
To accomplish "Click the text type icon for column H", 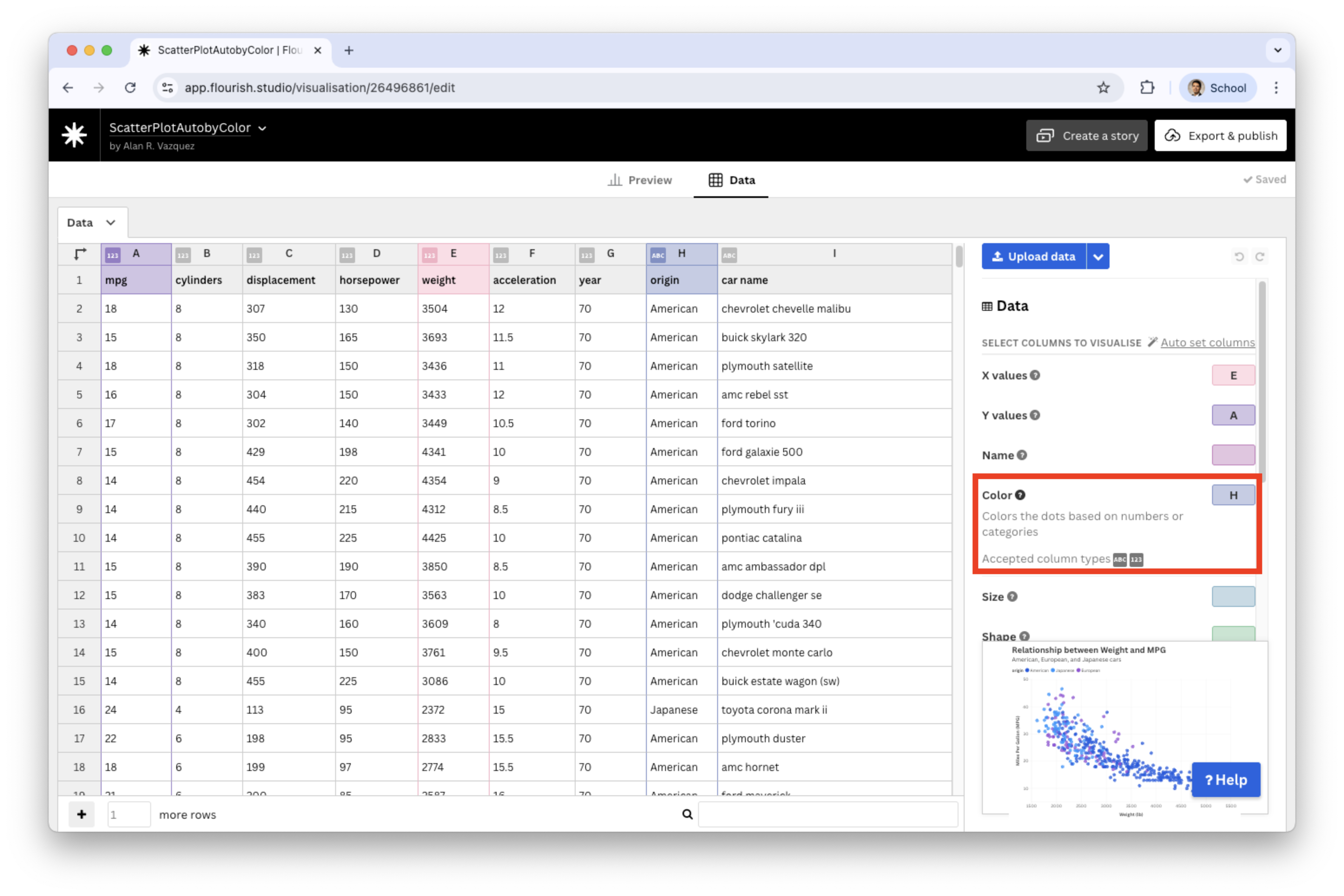I will coord(658,255).
